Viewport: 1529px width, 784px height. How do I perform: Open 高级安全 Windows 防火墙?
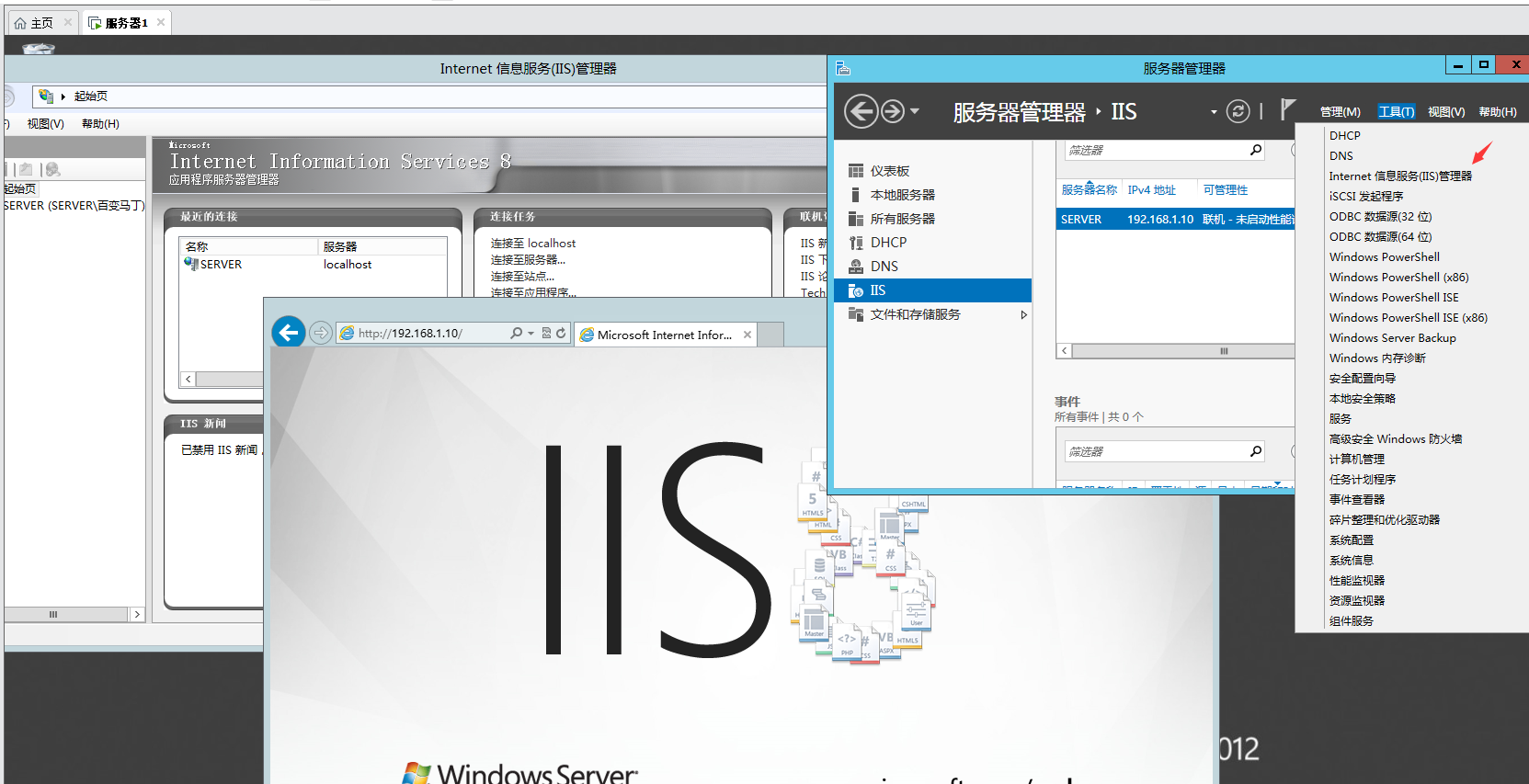[1395, 438]
